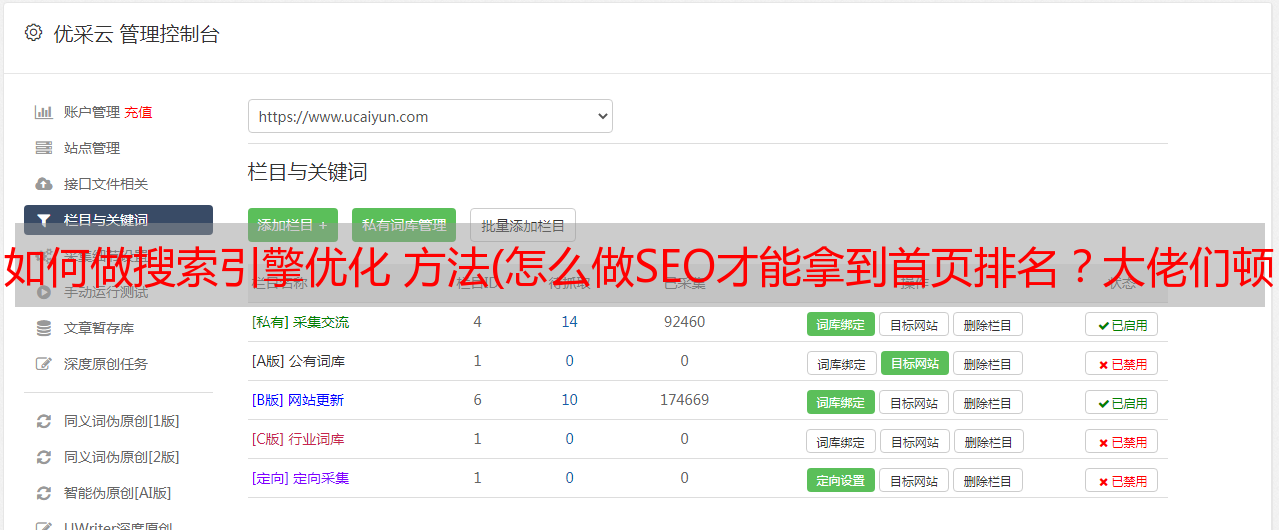Click the 批量添加栏目 button
Viewport: 1279px width, 530px height.
pyautogui.click(x=523, y=225)
